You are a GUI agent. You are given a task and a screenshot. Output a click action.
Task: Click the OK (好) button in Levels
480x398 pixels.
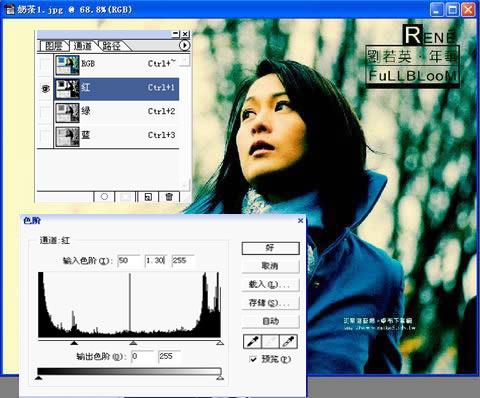click(x=270, y=248)
